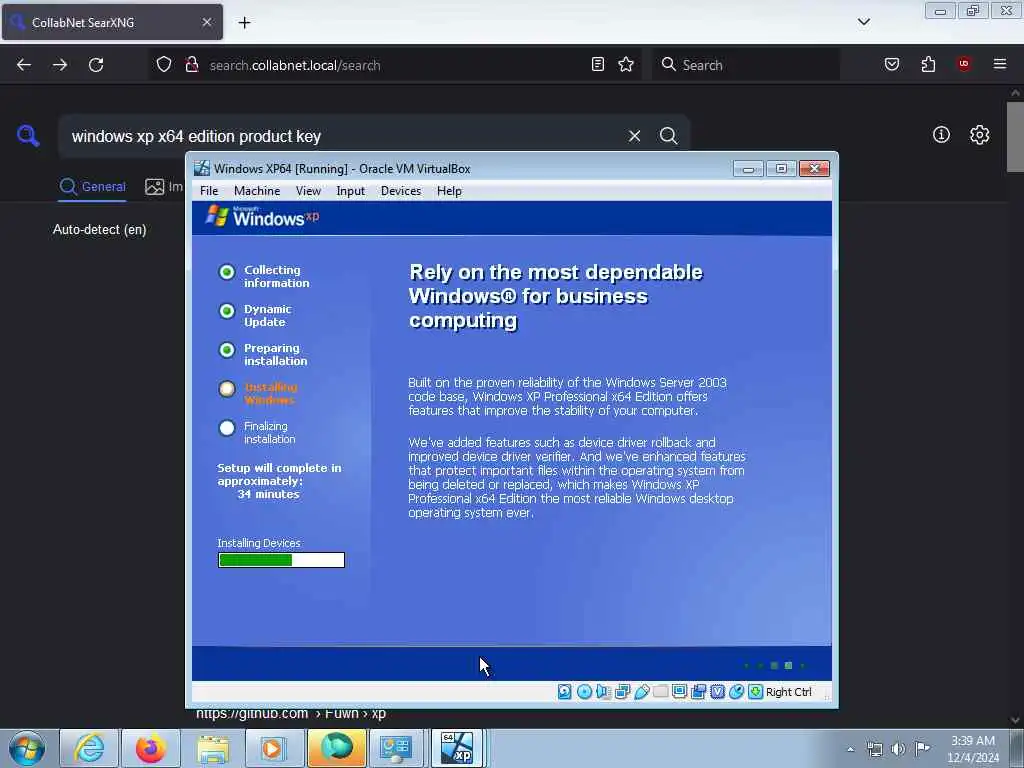Open a new browser tab
1024x768 pixels.
coord(244,23)
